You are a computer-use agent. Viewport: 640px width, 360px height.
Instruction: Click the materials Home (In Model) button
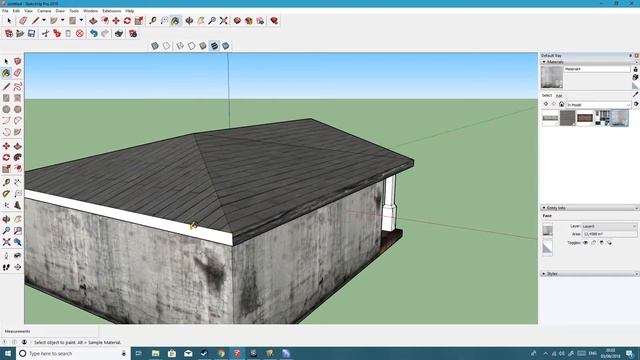coord(561,104)
